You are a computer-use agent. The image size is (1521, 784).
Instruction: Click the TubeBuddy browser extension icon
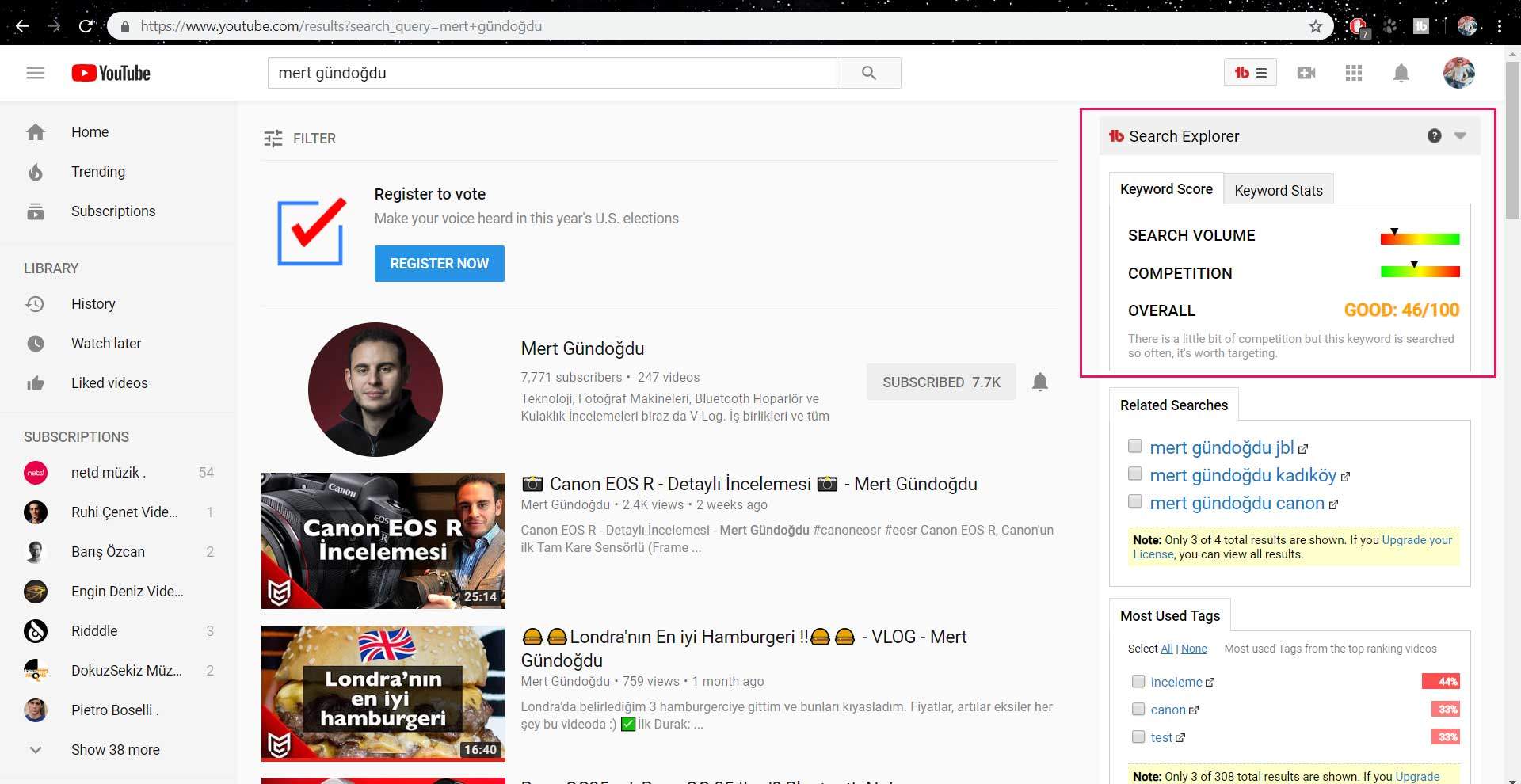1420,26
